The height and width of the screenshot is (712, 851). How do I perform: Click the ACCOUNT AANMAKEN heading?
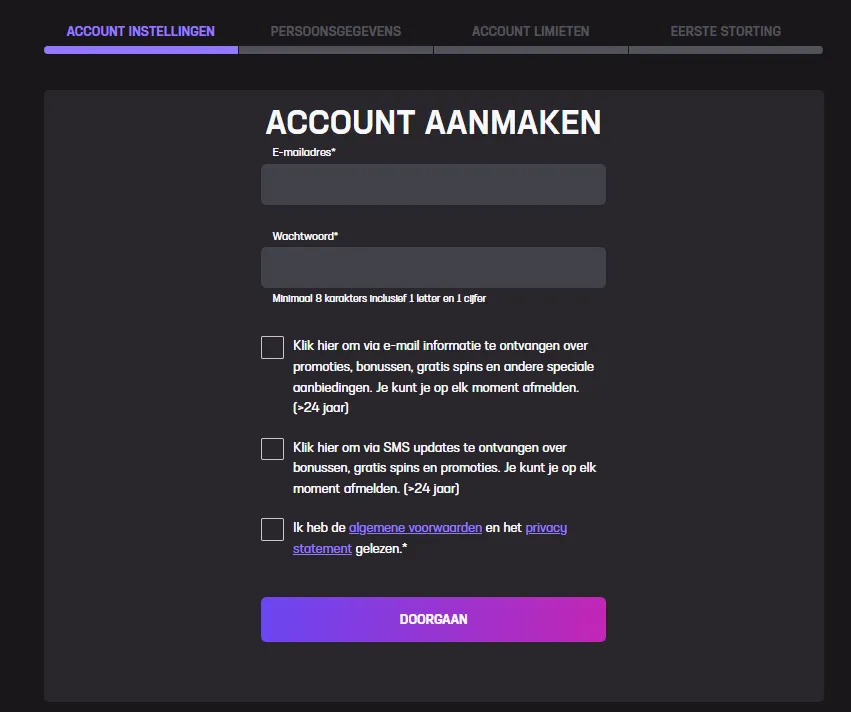click(433, 122)
